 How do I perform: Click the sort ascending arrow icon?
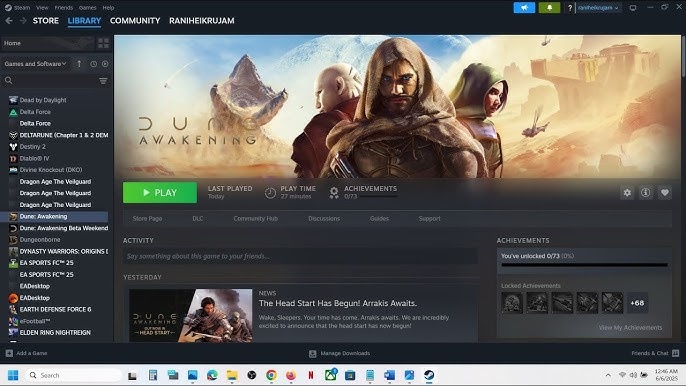(79, 64)
